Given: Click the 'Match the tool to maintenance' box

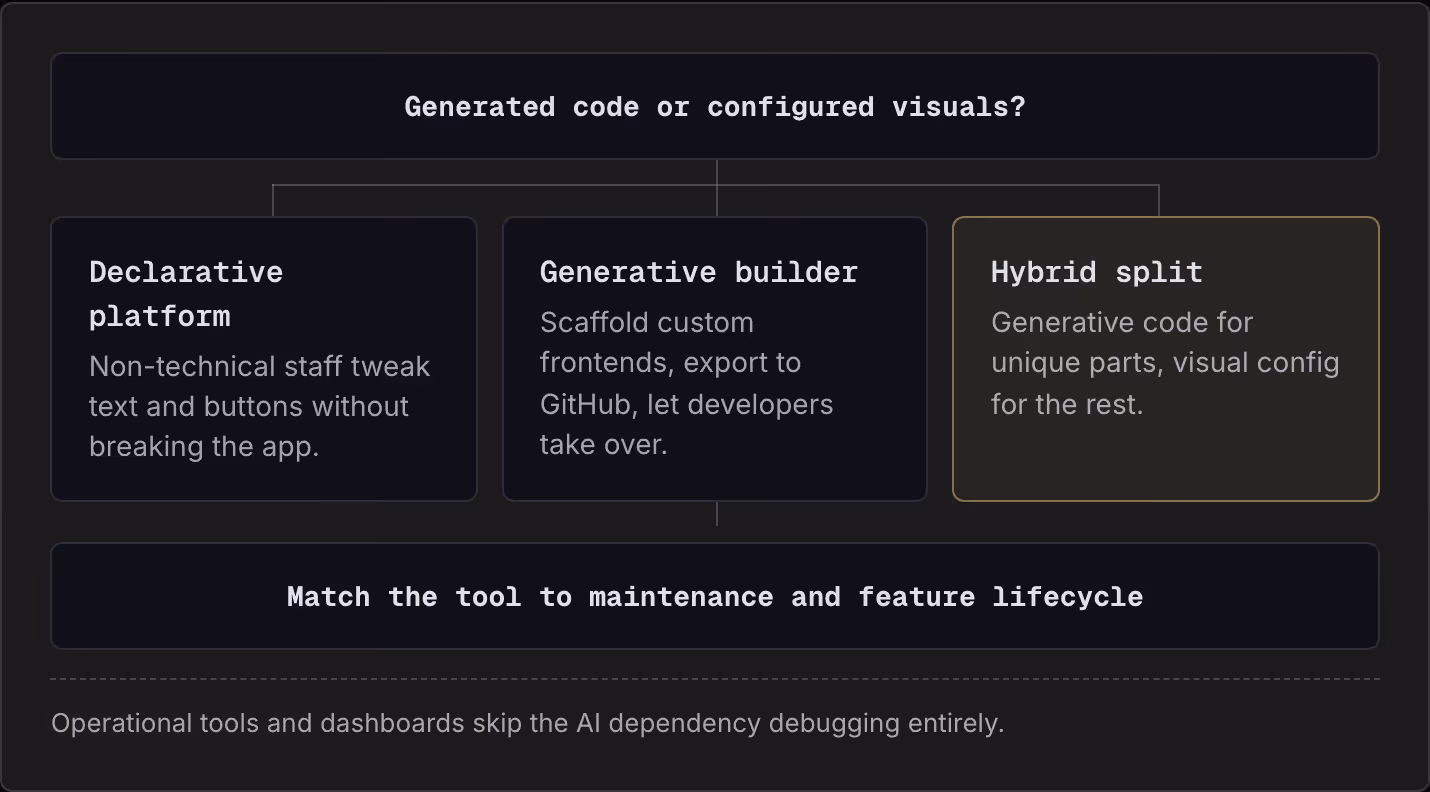Looking at the screenshot, I should pos(715,596).
